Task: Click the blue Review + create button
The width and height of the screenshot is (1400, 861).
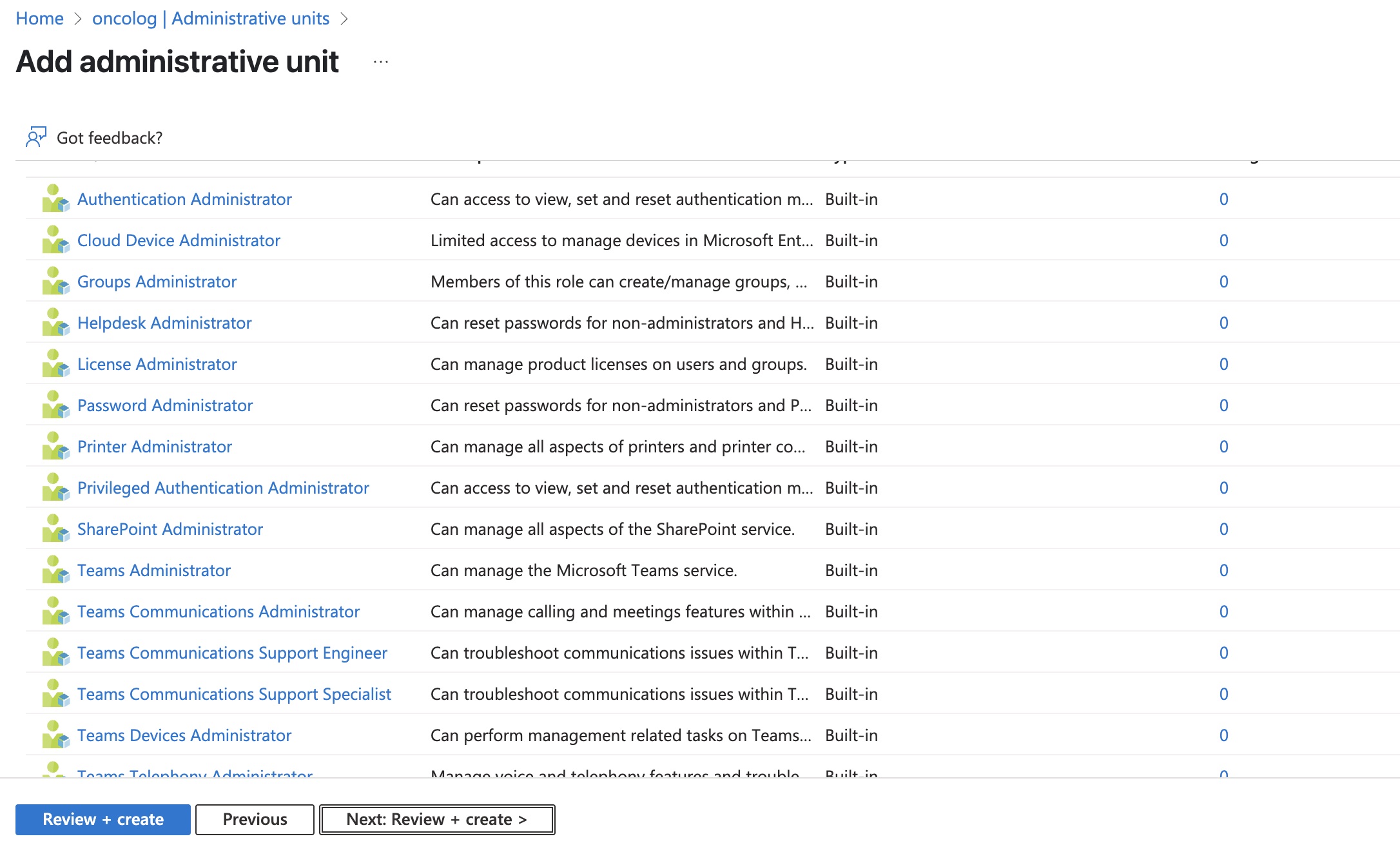Action: tap(103, 819)
